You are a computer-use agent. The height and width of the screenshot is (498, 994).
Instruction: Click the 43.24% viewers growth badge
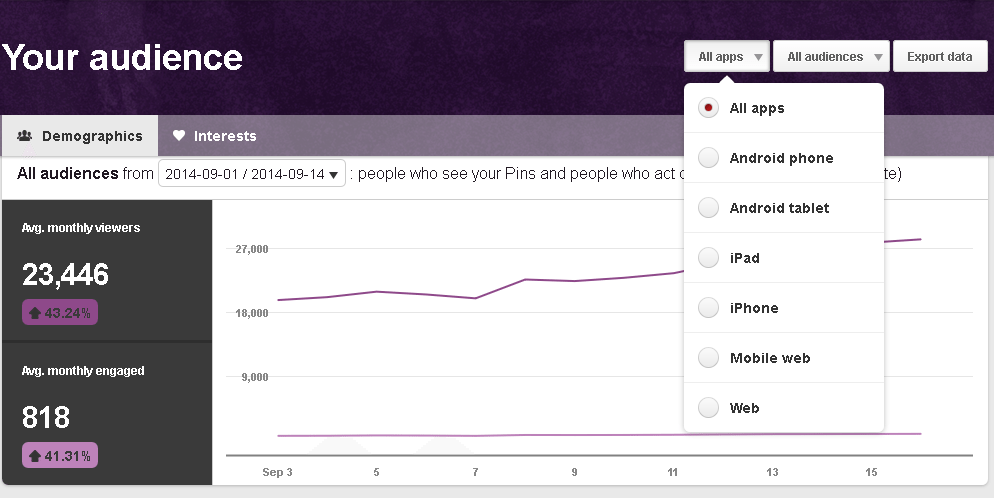click(x=60, y=313)
